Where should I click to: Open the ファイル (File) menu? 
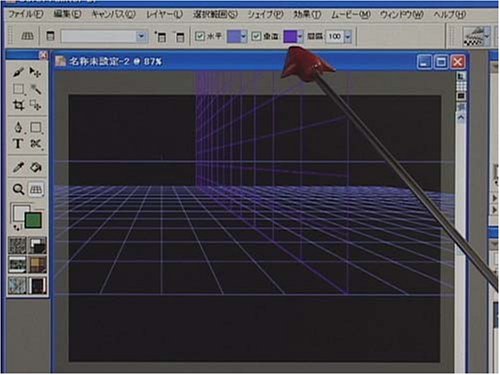pyautogui.click(x=26, y=14)
